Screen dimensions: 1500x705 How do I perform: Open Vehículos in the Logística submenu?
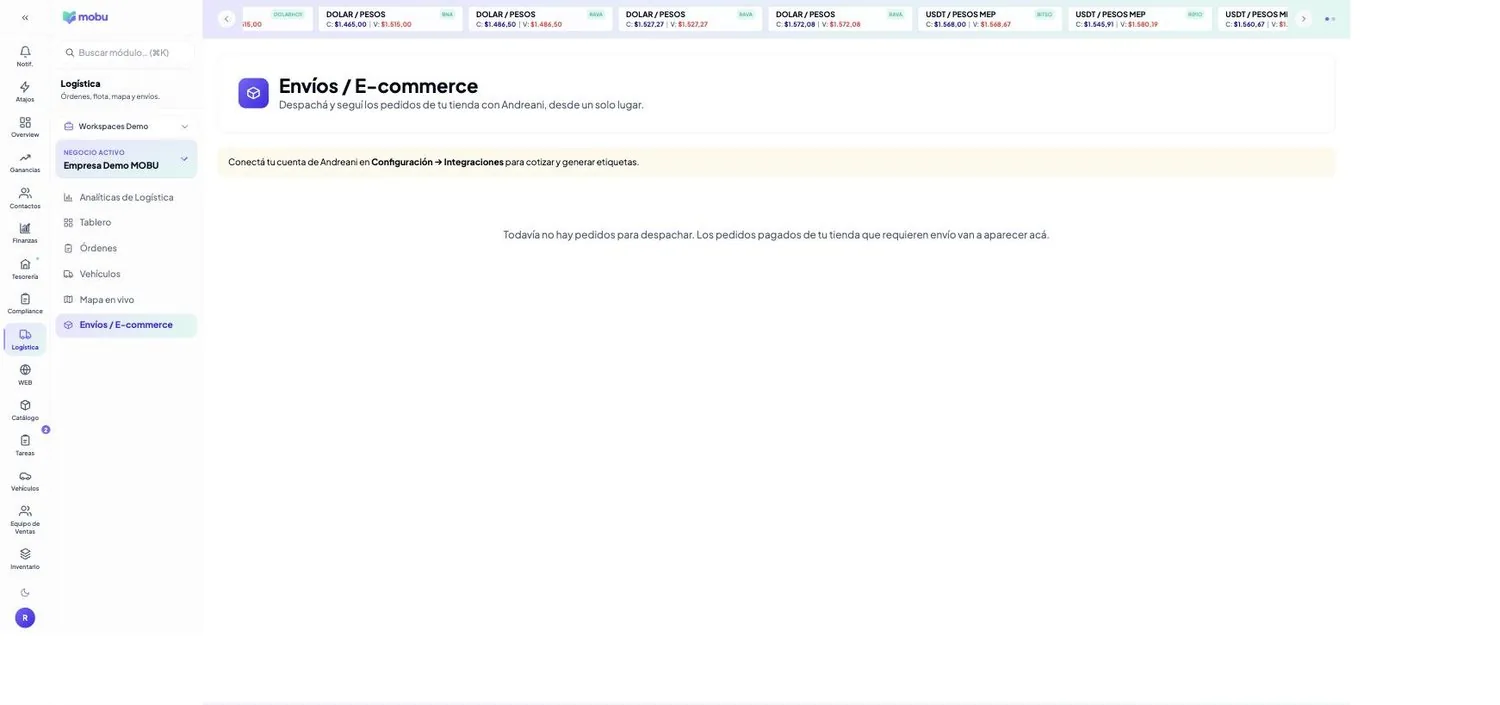pos(126,274)
